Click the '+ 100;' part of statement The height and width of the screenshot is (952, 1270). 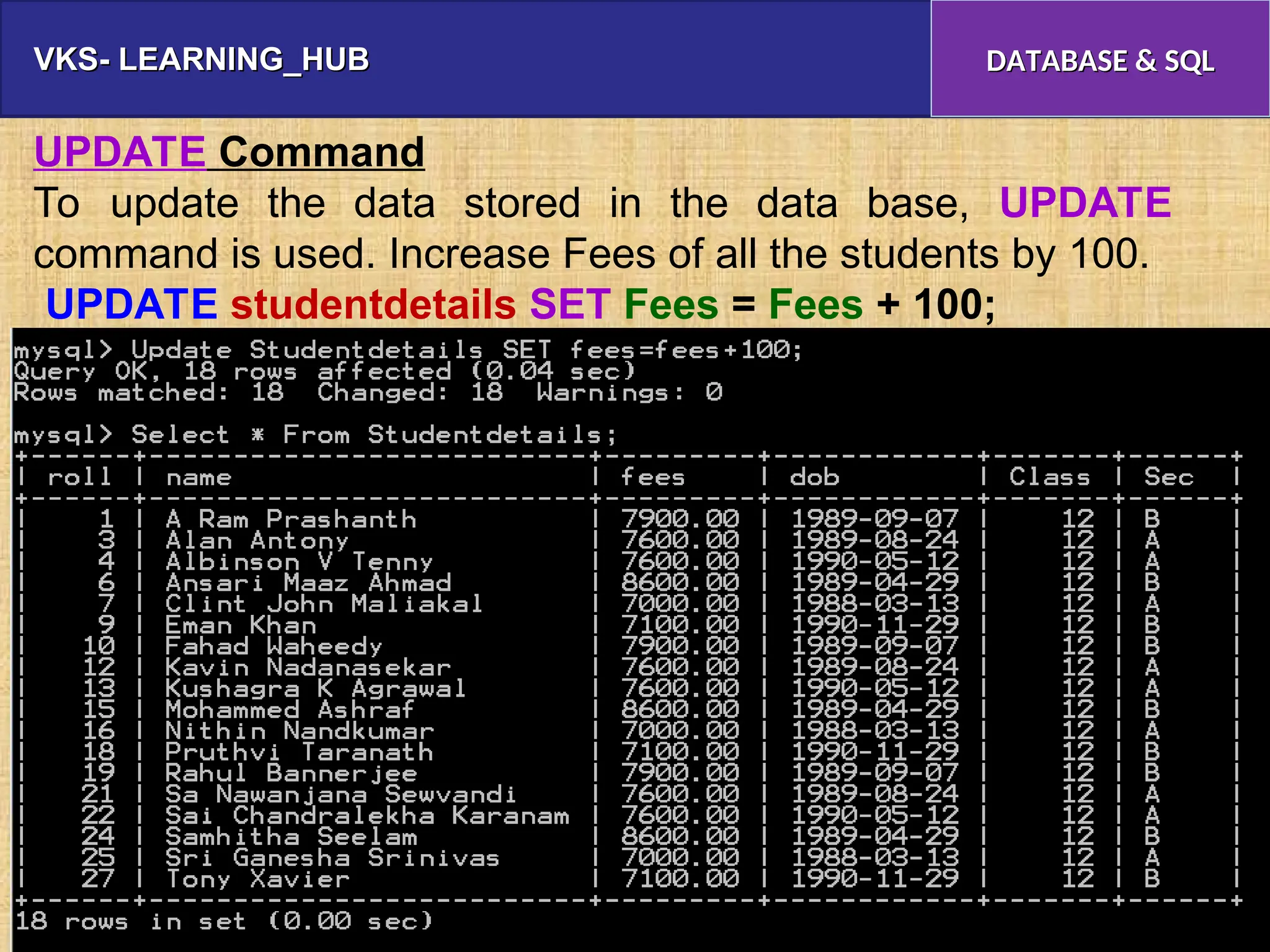click(x=936, y=304)
